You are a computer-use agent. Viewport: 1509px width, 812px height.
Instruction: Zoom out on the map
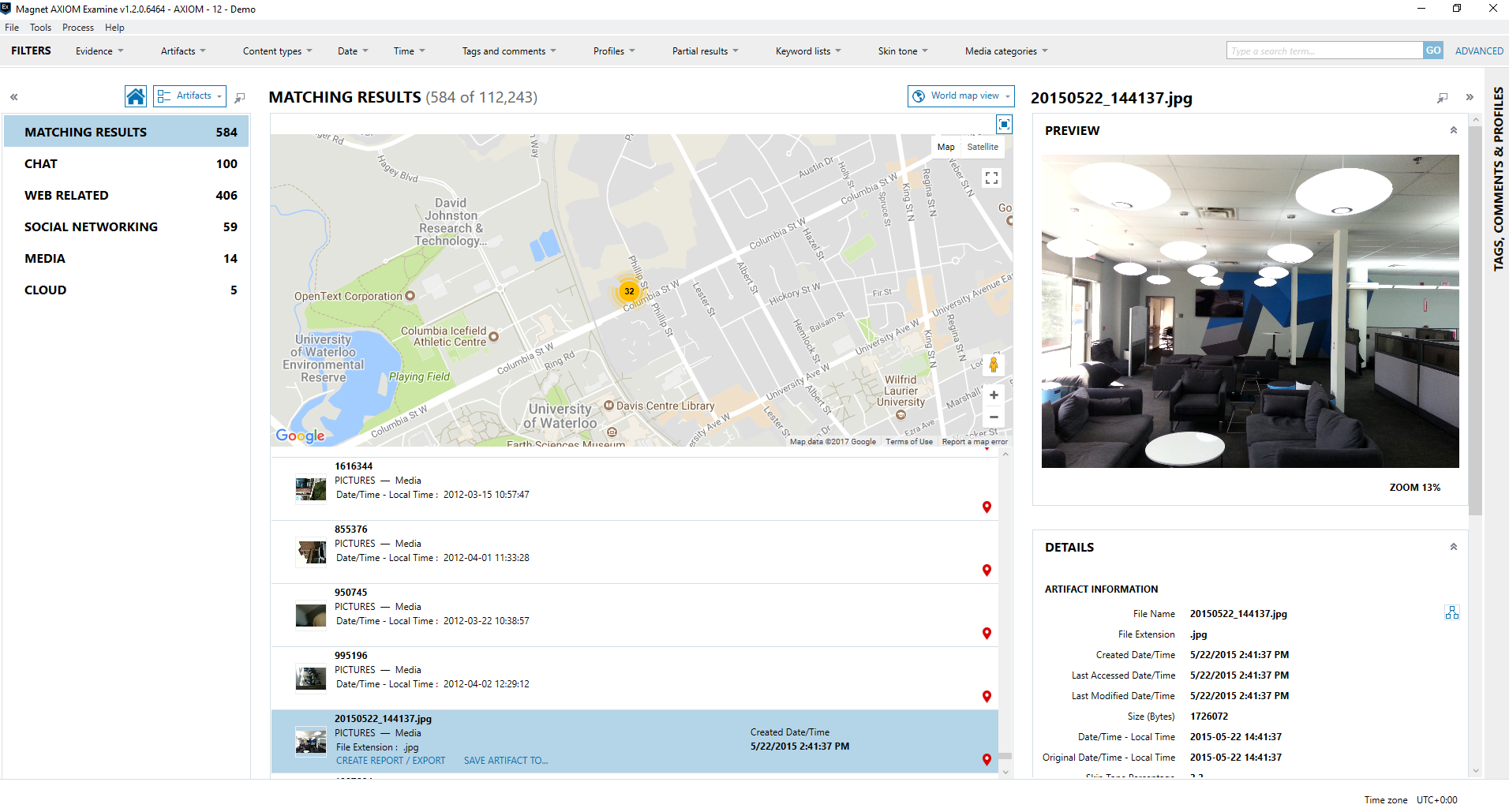click(x=994, y=417)
